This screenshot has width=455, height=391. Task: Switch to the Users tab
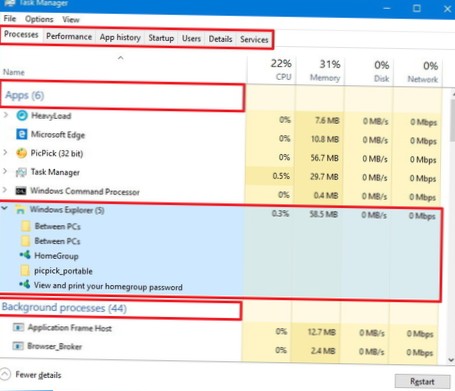(191, 39)
